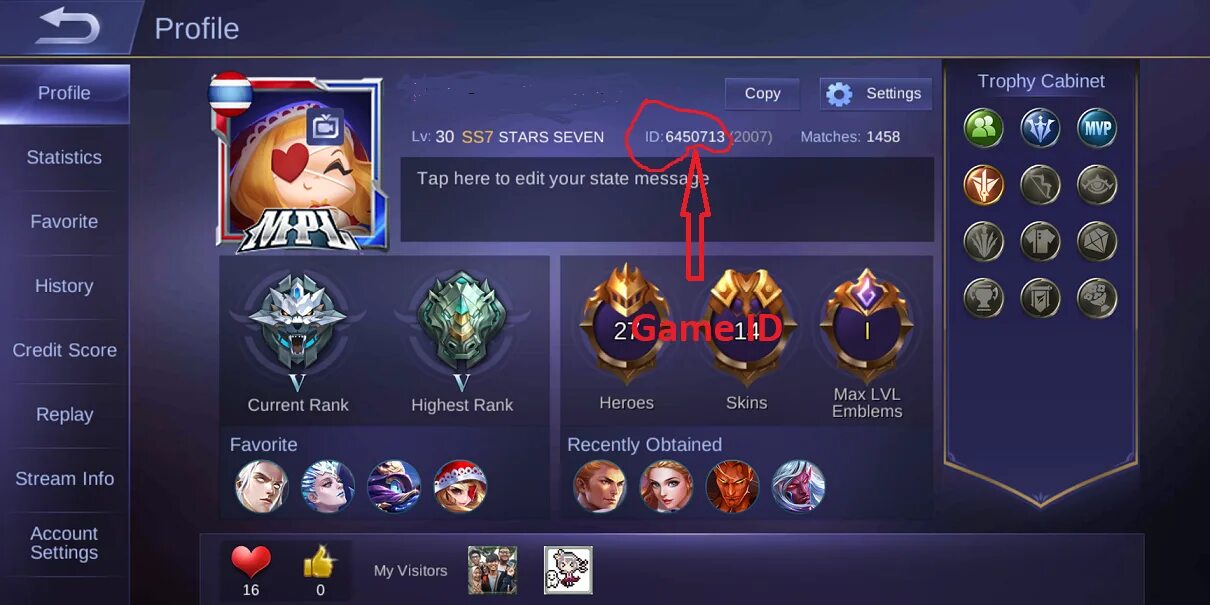The height and width of the screenshot is (605, 1210).
Task: Tap the thumbs-up likes icon
Action: click(x=319, y=563)
